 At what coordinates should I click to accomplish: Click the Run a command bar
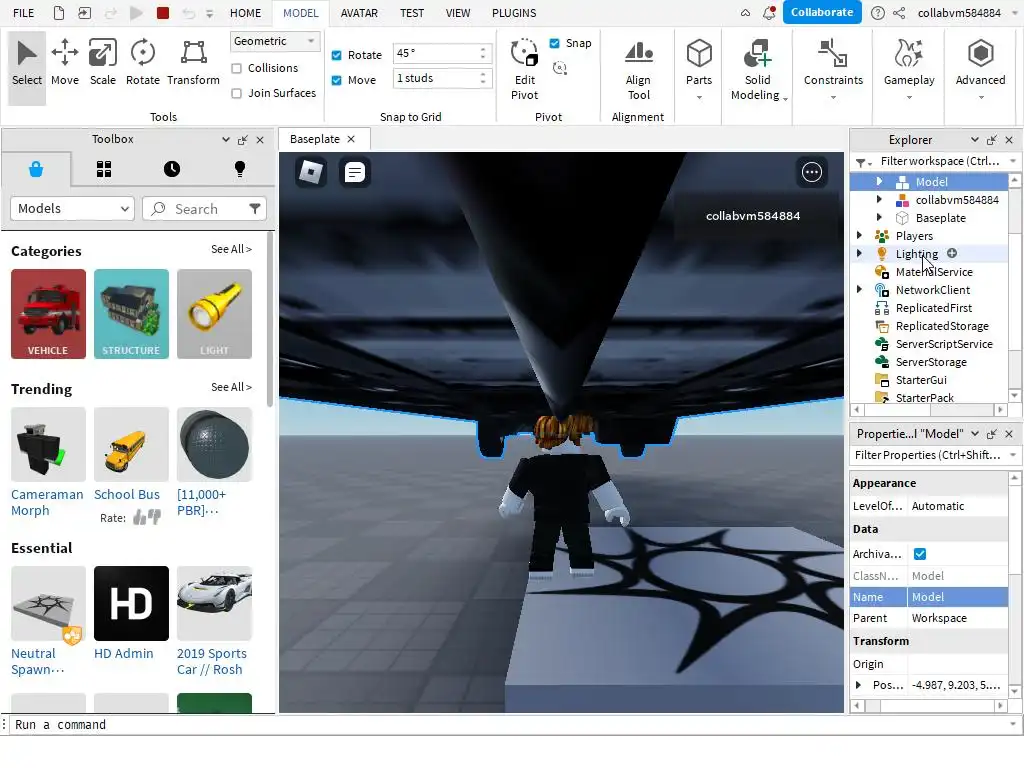[x=509, y=724]
